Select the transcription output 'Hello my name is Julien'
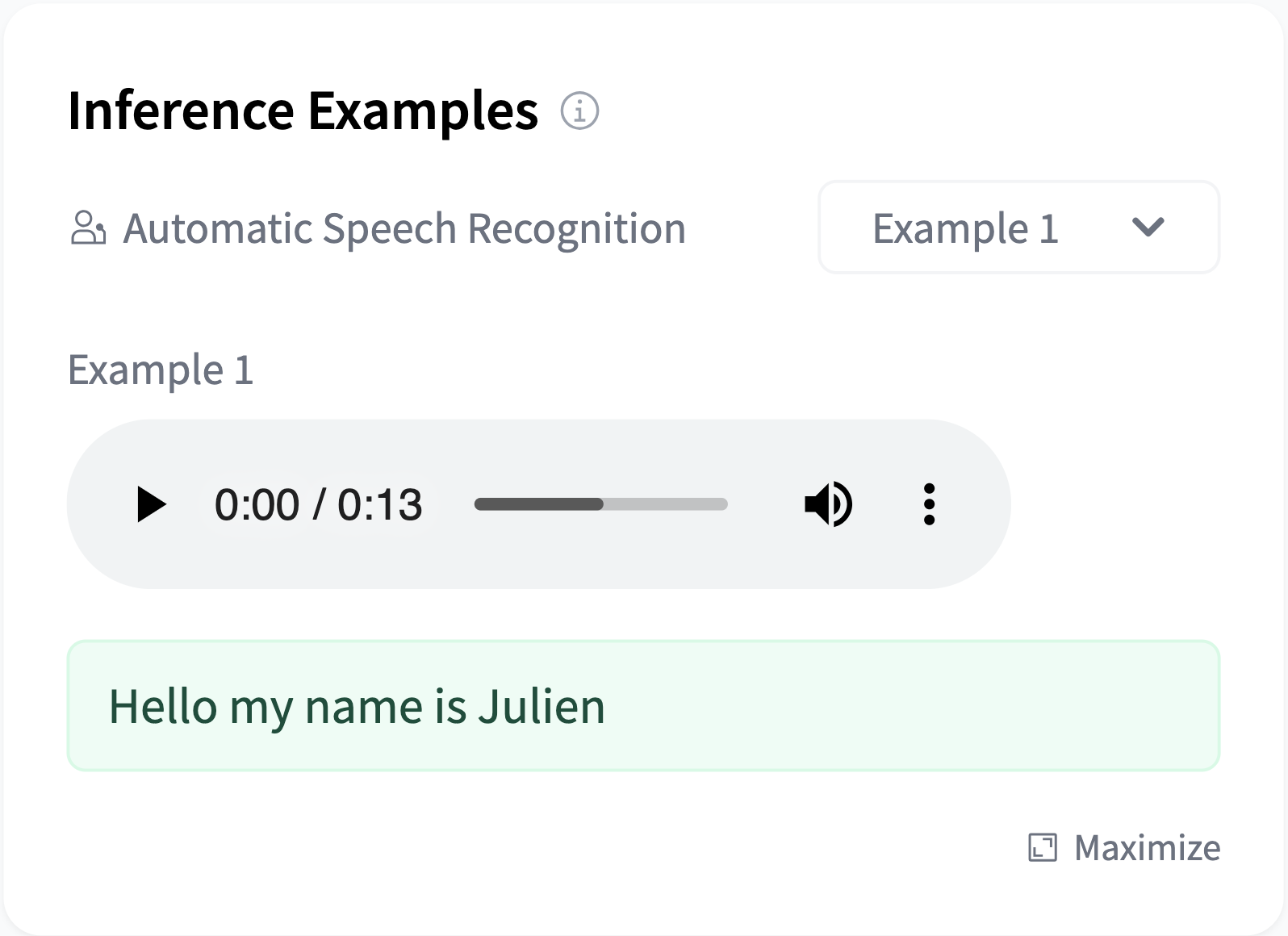The width and height of the screenshot is (1288, 936). pyautogui.click(x=357, y=707)
